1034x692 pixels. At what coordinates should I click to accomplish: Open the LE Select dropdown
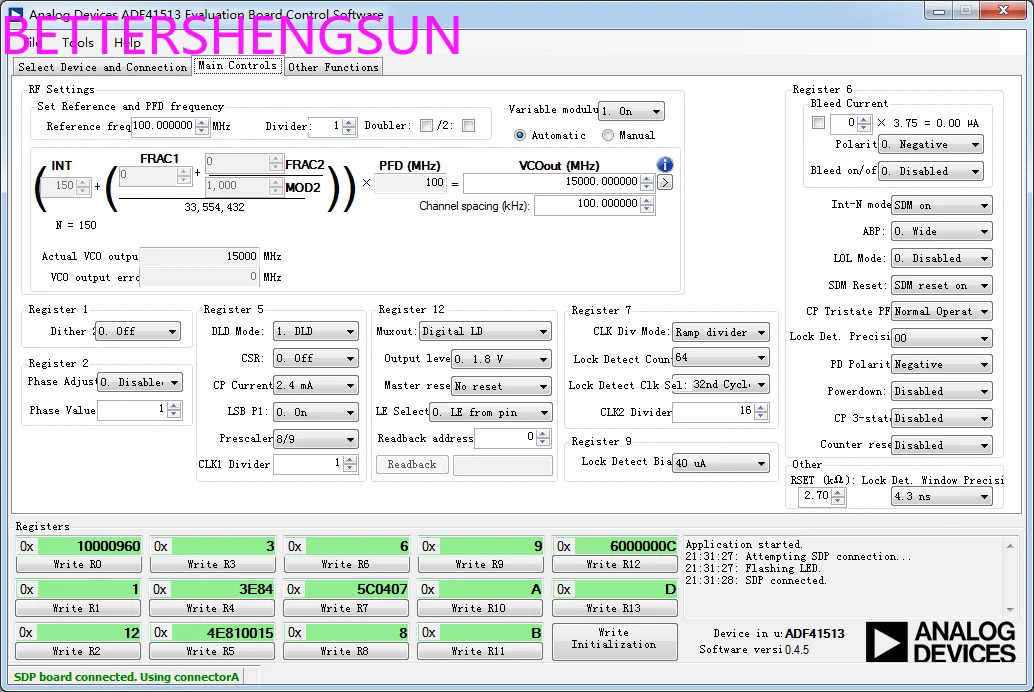tap(491, 413)
